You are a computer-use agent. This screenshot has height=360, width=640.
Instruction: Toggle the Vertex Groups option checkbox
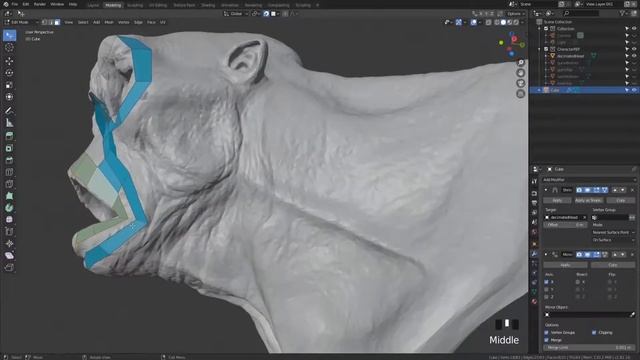(547, 333)
